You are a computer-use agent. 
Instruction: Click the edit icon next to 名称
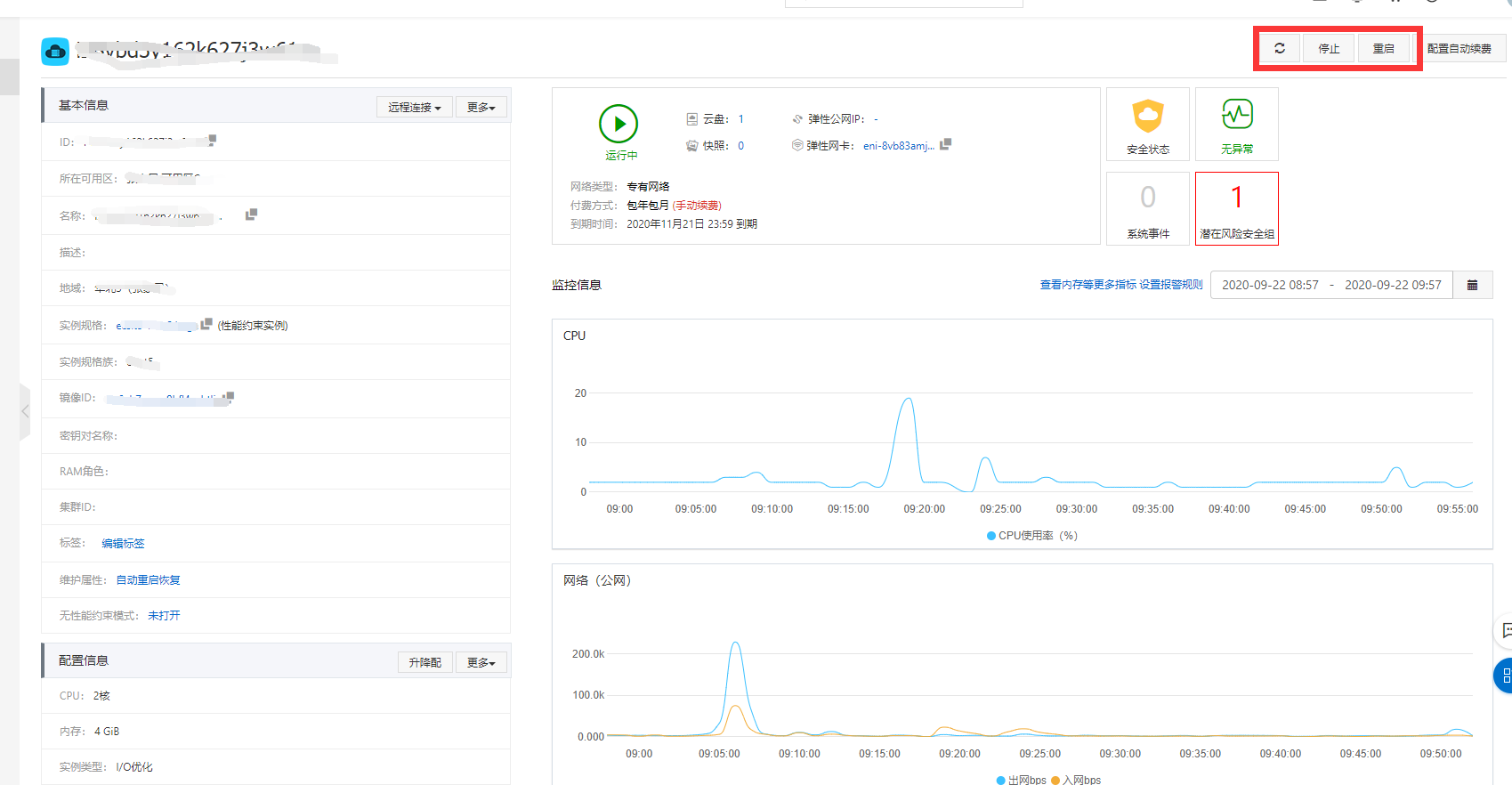(251, 214)
